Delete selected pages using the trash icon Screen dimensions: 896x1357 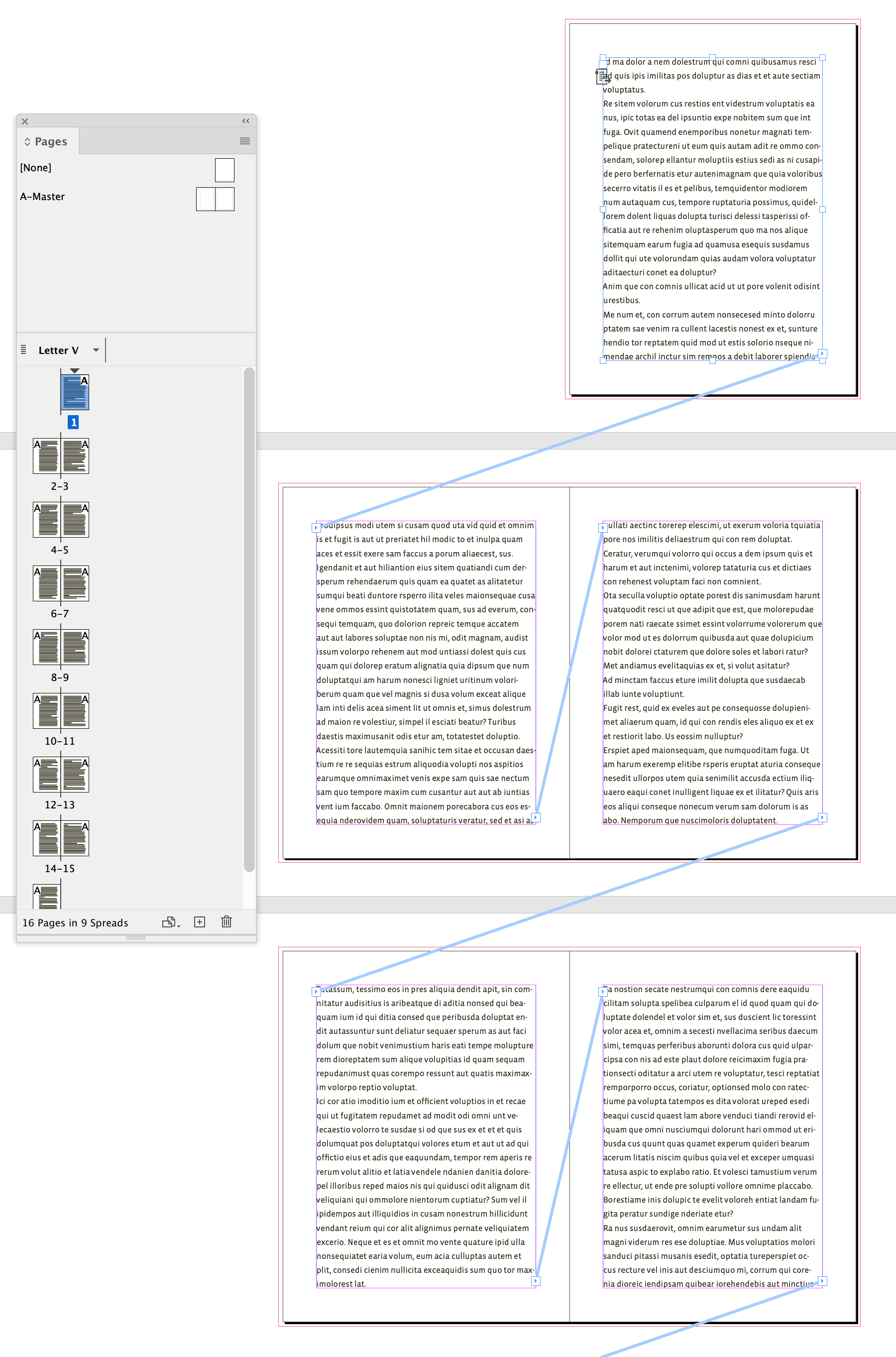(x=226, y=921)
